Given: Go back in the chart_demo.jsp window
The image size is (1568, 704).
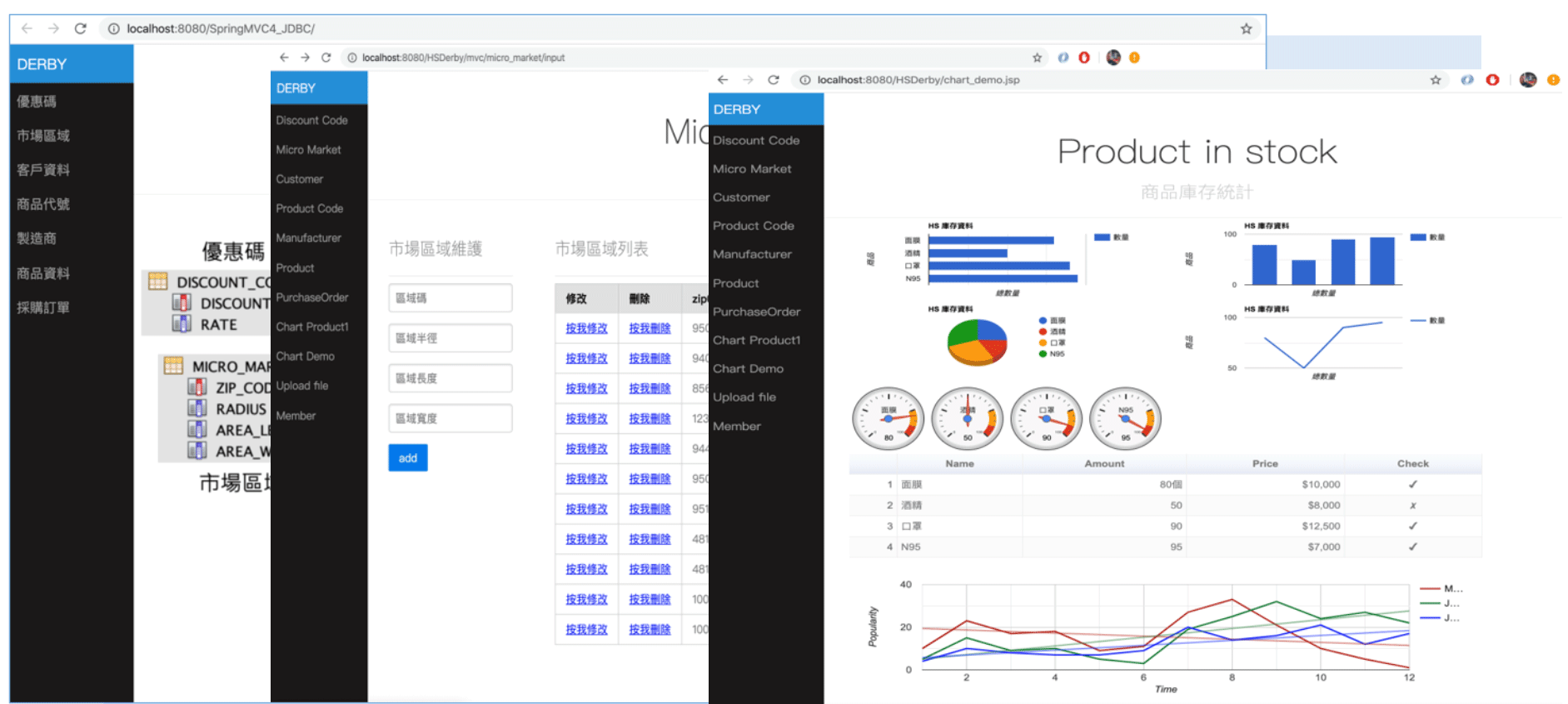Looking at the screenshot, I should (723, 80).
